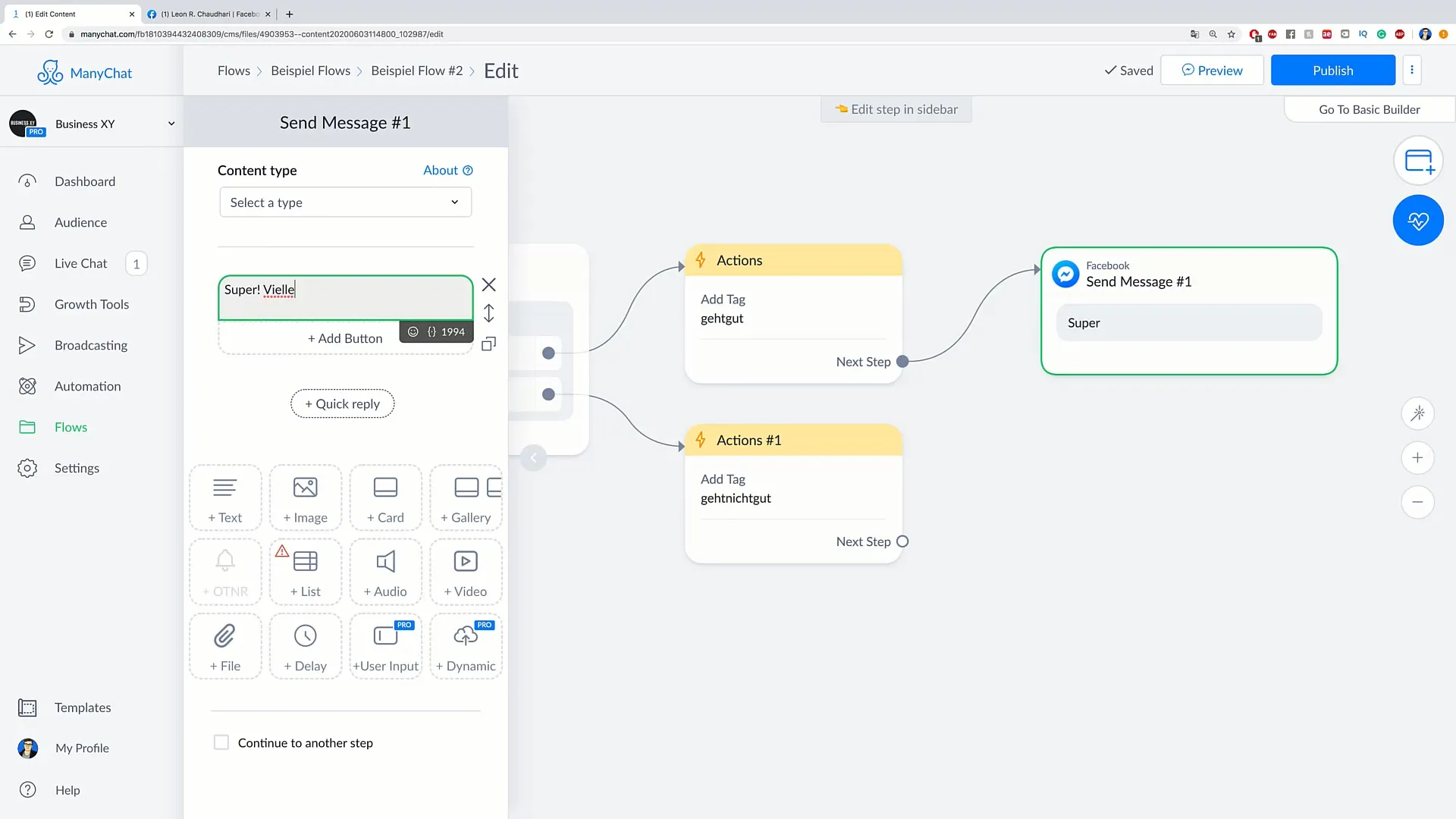Click the Add Delay content block icon

tap(305, 647)
